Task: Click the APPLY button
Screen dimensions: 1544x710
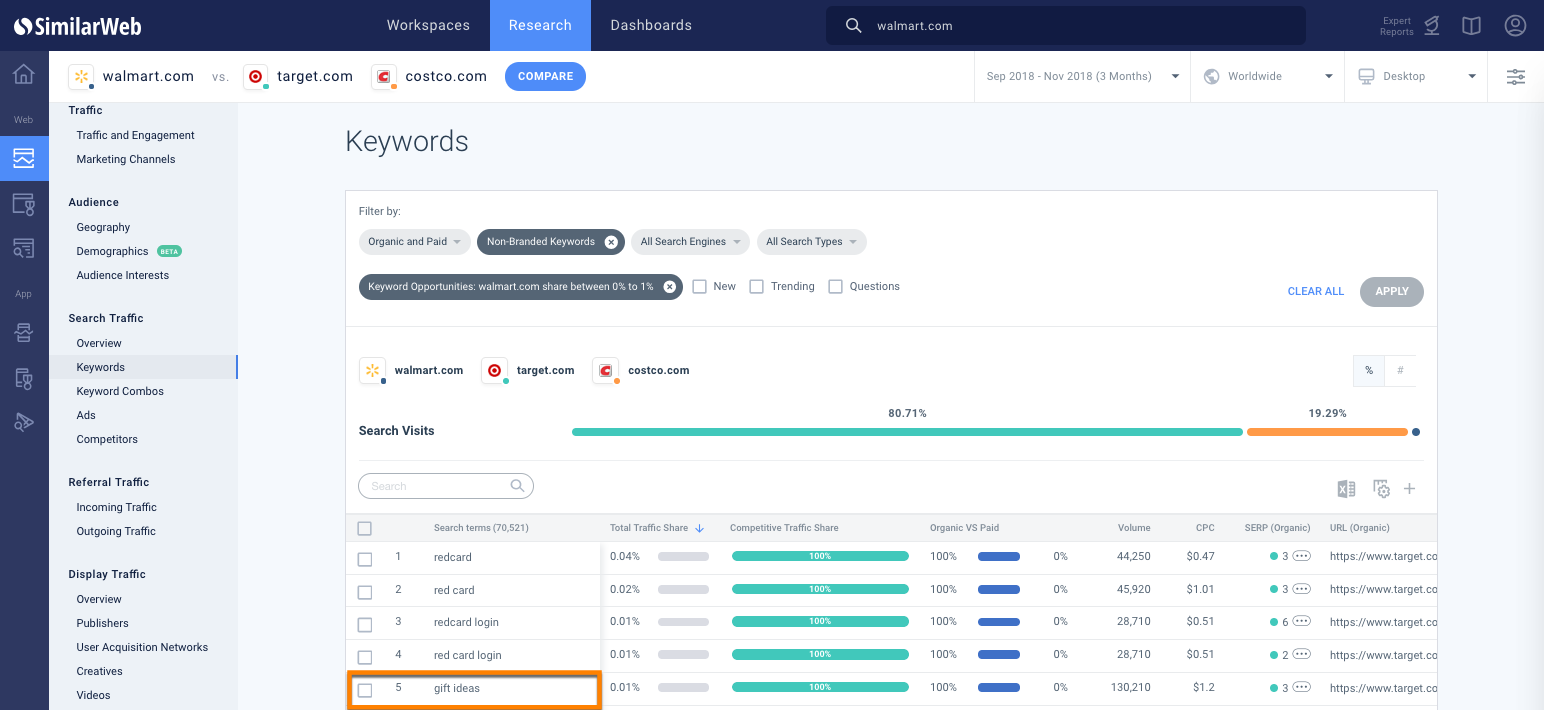Action: pos(1392,291)
